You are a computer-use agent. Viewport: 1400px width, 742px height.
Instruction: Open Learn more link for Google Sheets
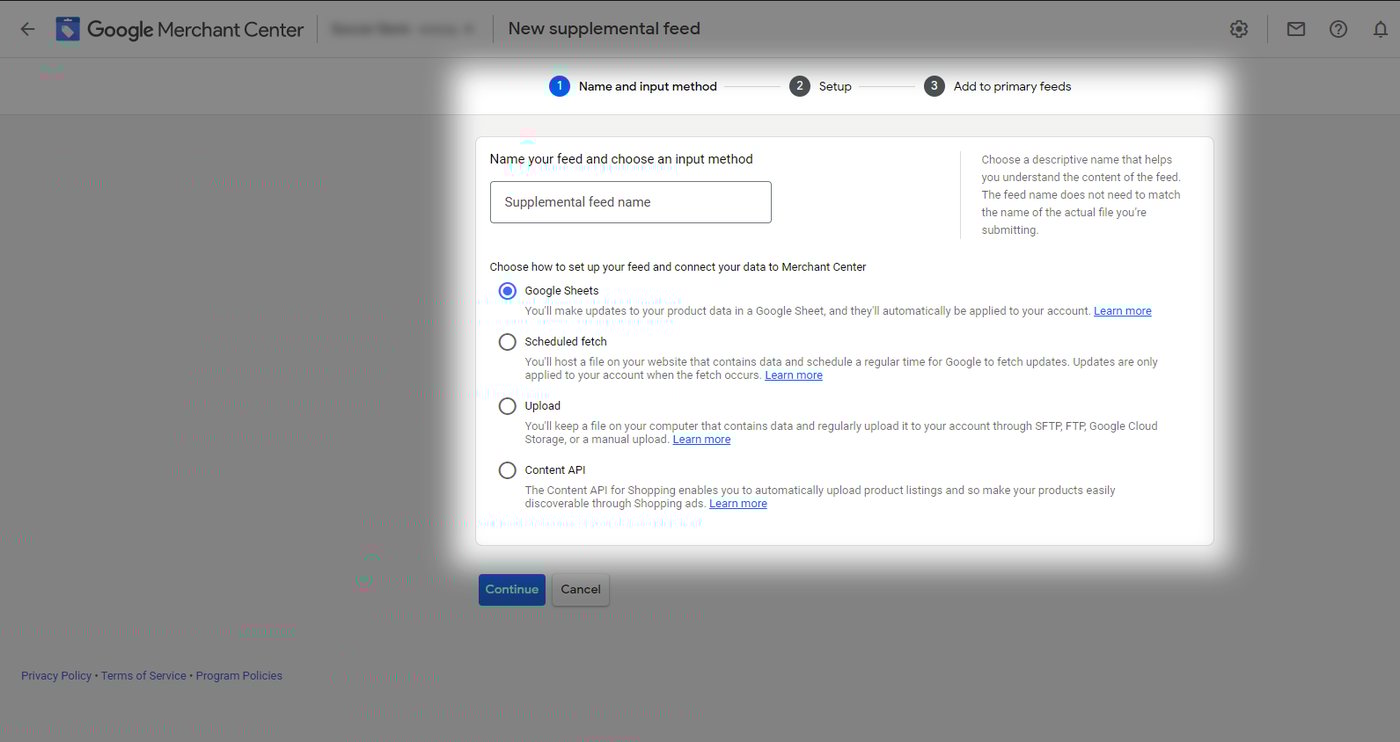[1122, 311]
